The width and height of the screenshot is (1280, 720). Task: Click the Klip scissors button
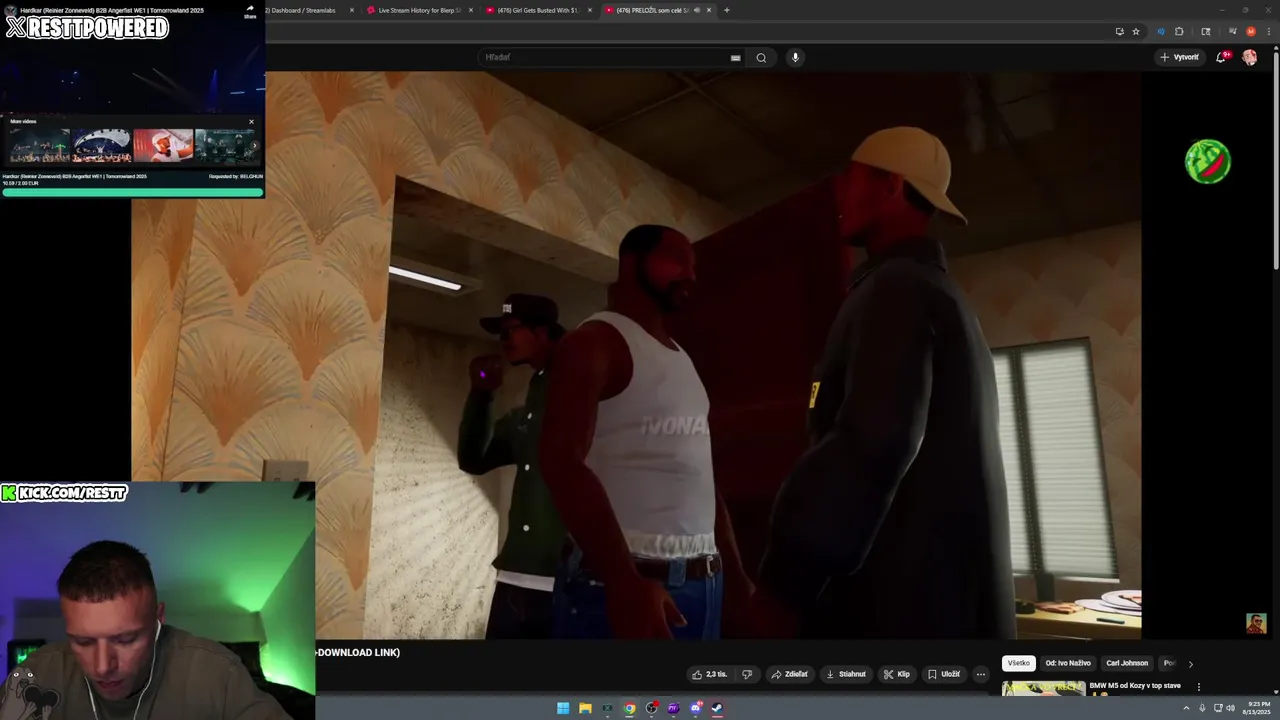[897, 674]
